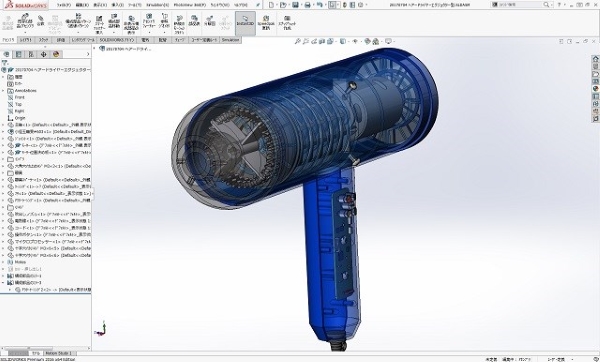Open the Appearances pie-chart tab in the manager panel
The image size is (600, 362).
click(x=56, y=54)
